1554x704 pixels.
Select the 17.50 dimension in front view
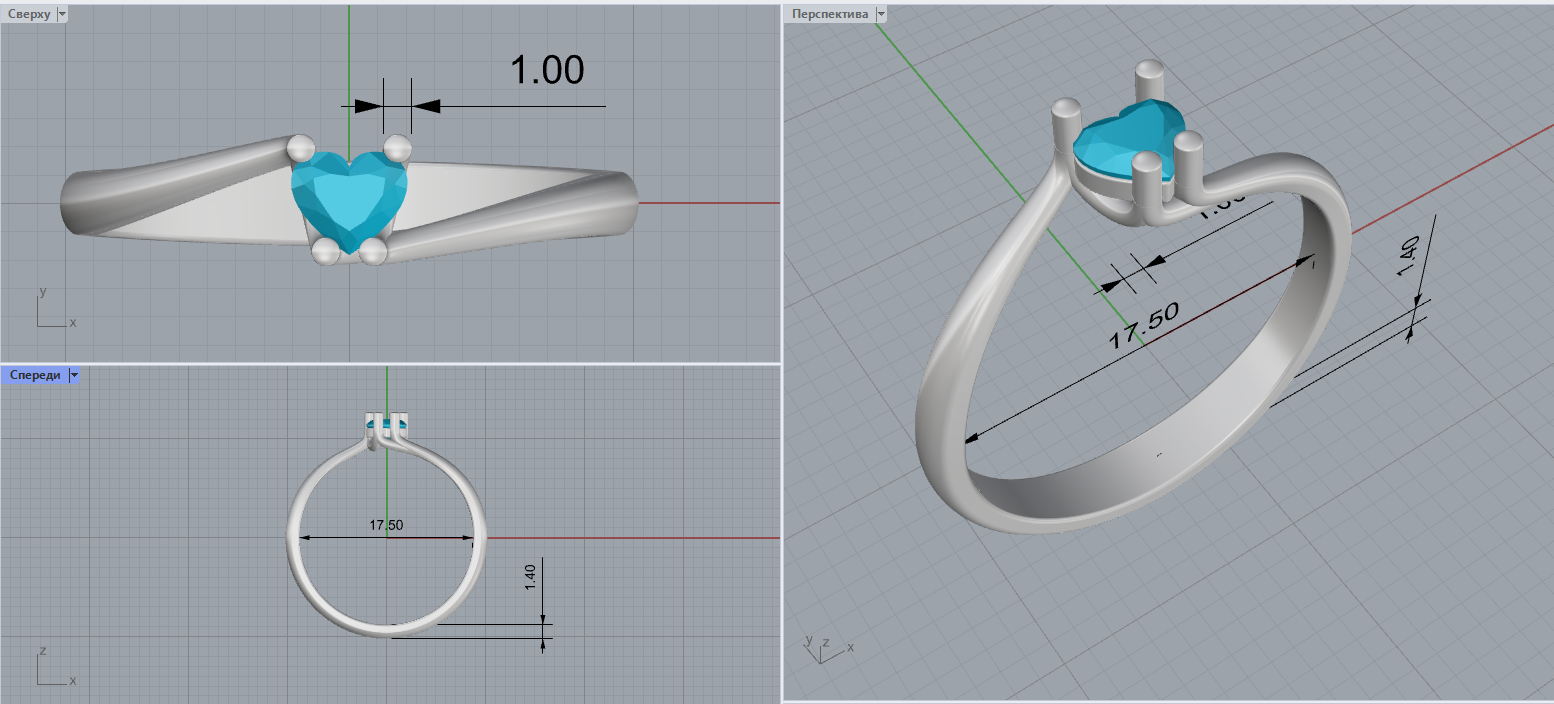[x=386, y=525]
